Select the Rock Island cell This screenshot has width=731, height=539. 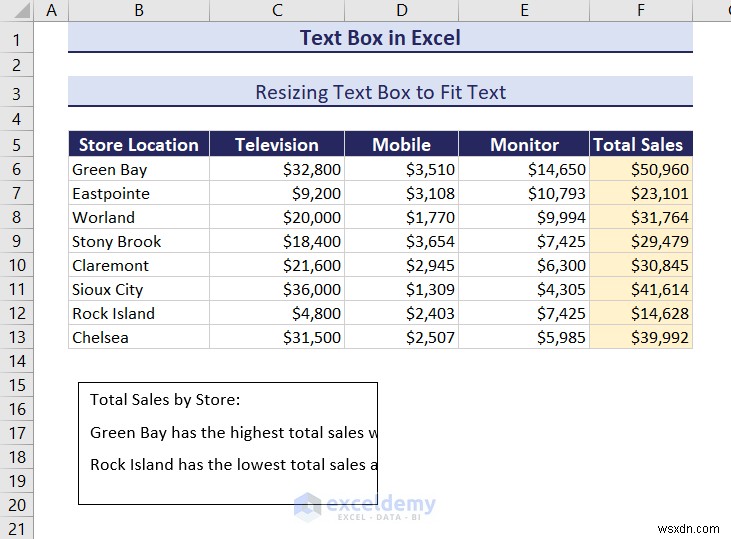(139, 313)
